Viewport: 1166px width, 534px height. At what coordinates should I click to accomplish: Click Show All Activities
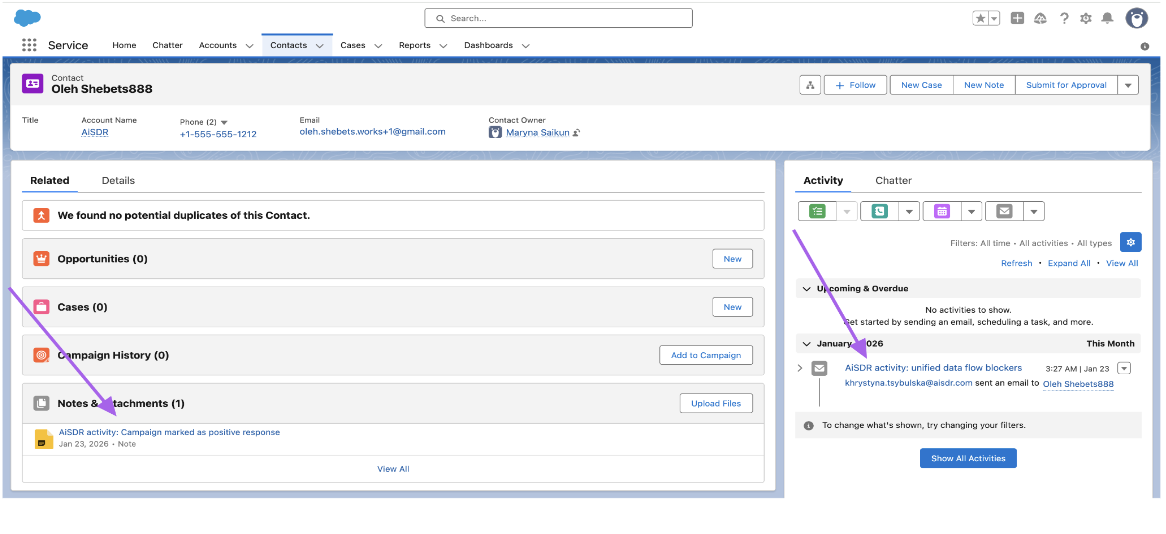point(968,458)
